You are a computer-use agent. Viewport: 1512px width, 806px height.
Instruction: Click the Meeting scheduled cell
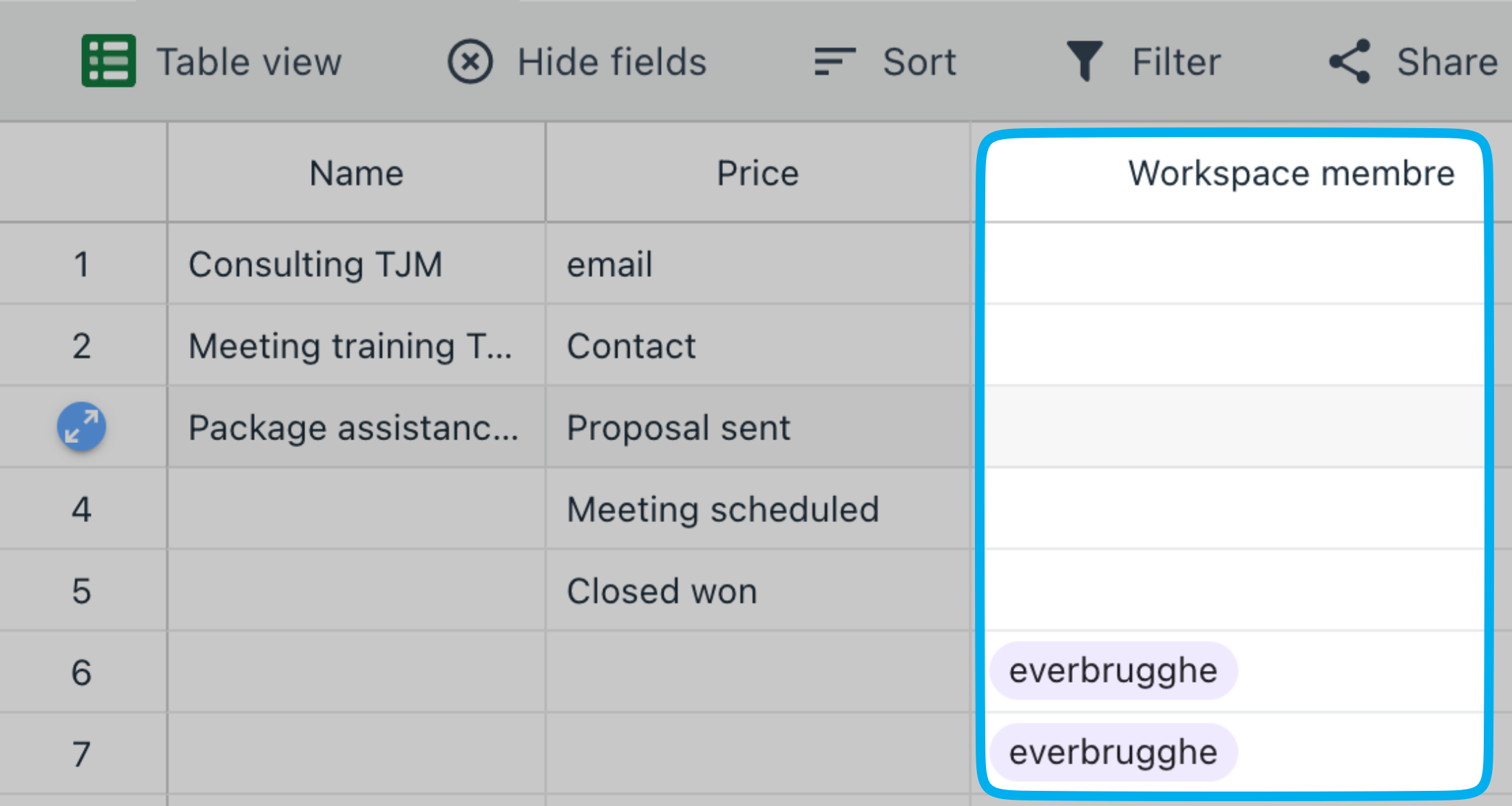[758, 509]
